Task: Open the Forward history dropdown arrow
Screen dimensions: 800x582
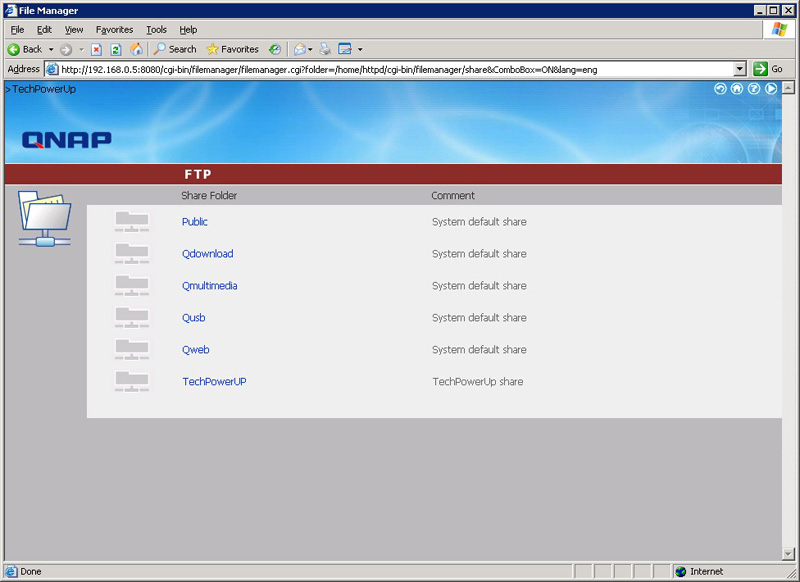Action: coord(81,49)
